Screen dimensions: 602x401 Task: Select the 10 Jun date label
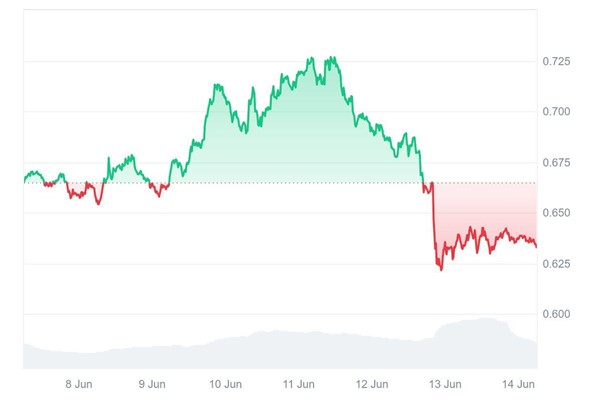point(226,383)
